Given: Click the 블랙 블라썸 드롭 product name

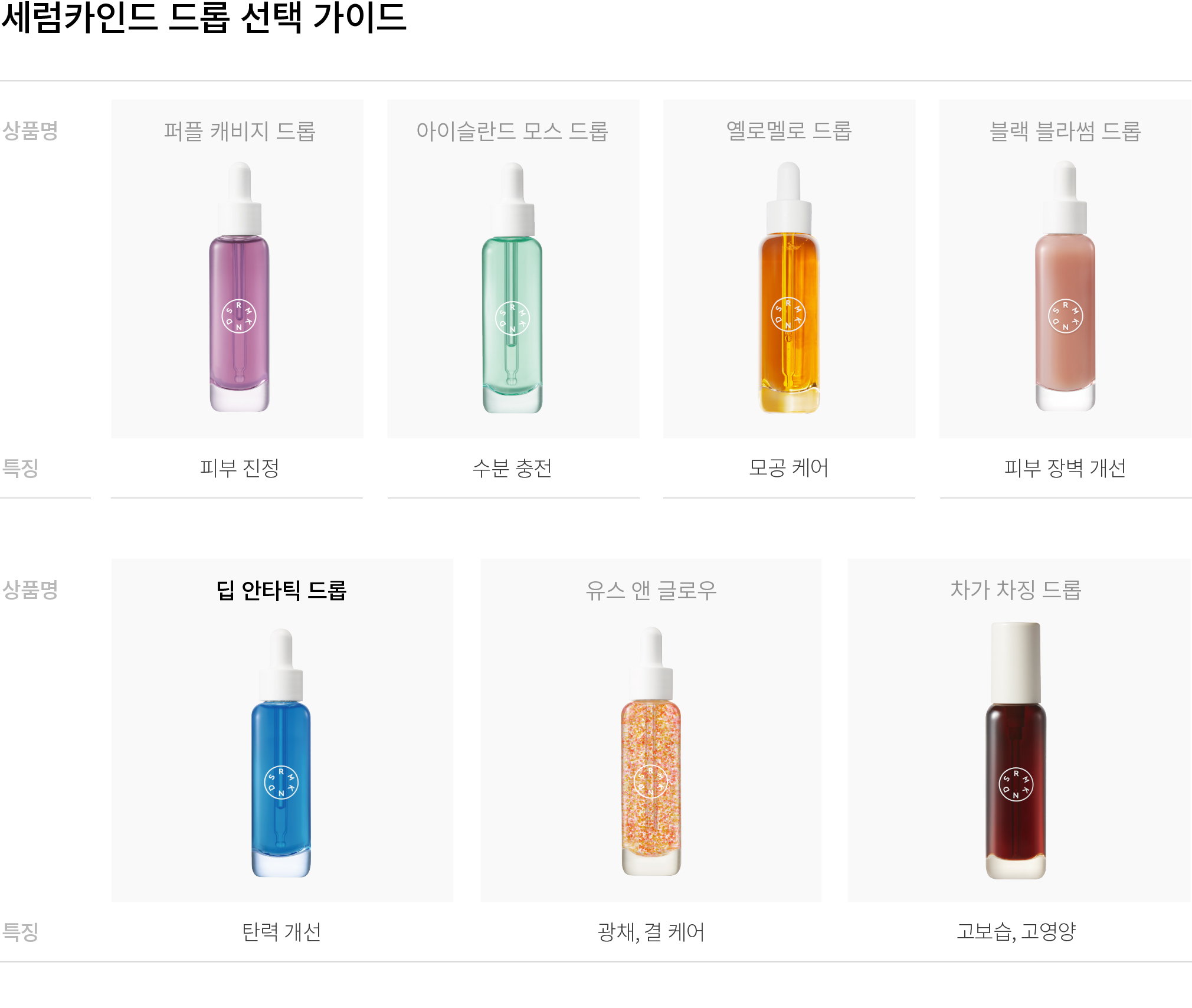Looking at the screenshot, I should coord(1065,131).
